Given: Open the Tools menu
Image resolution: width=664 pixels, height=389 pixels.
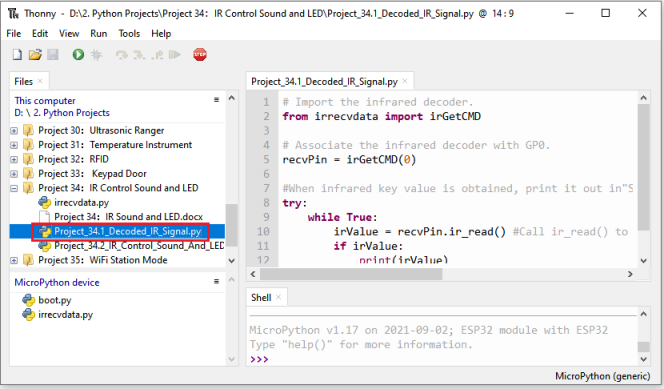Looking at the screenshot, I should coord(129,33).
